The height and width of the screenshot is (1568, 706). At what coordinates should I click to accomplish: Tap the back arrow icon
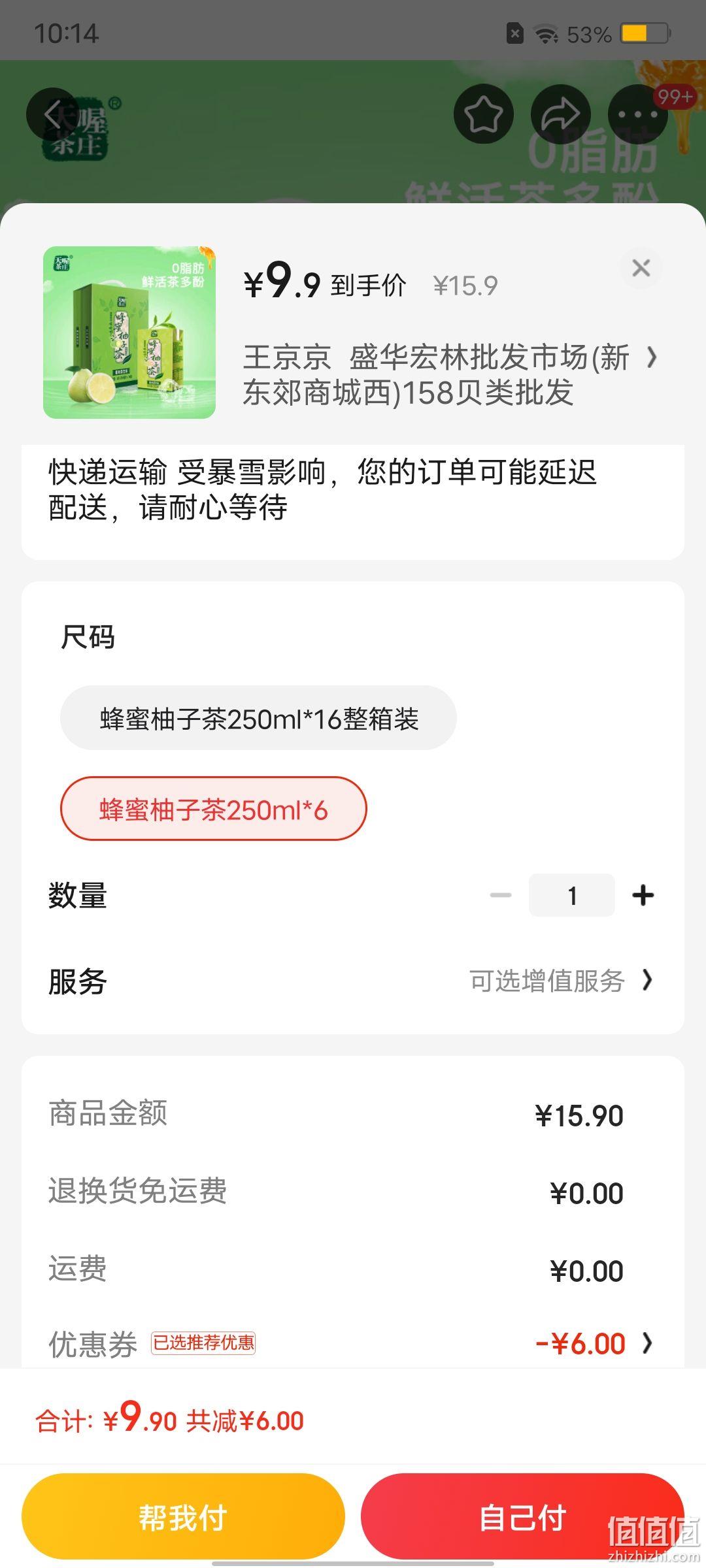coord(53,114)
